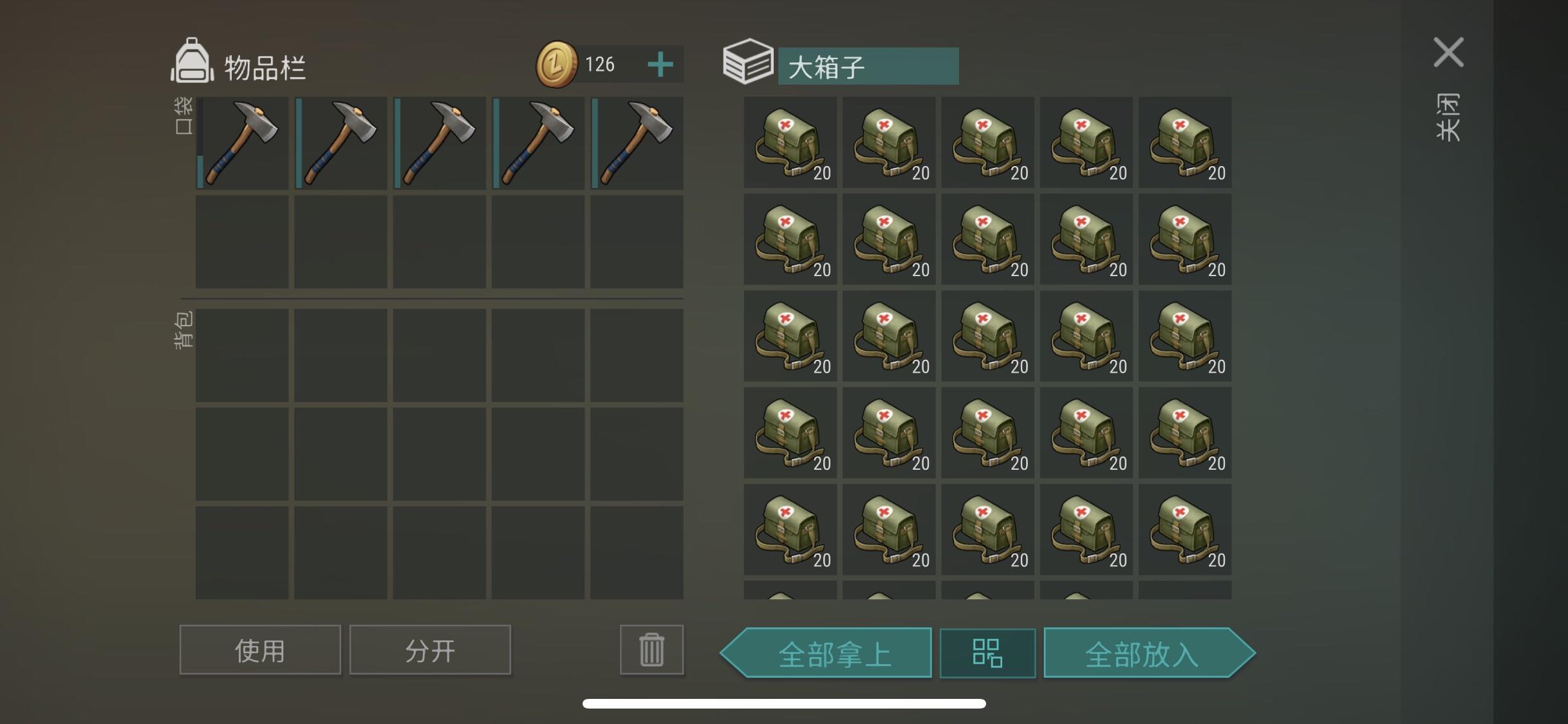Select the empty slot under first hatchet
Viewport: 1568px width, 724px height.
click(x=242, y=242)
